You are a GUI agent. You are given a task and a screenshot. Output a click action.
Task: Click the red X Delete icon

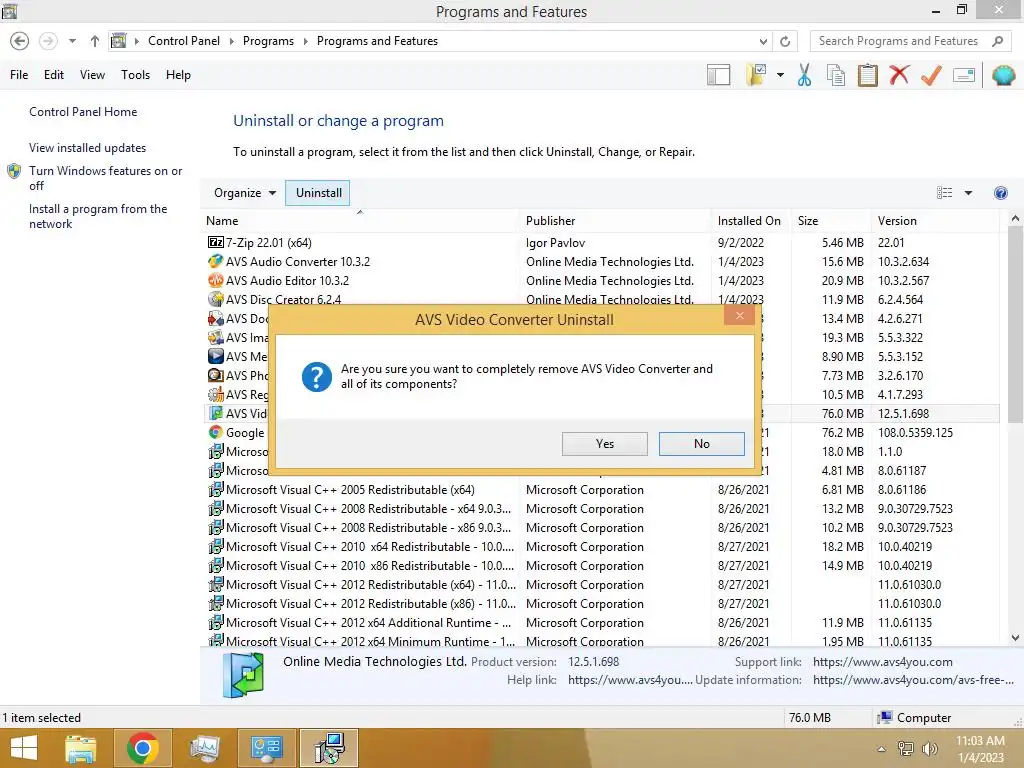coord(899,74)
